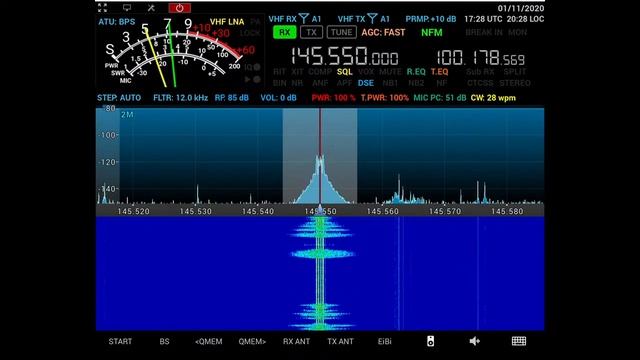Change the AGC: FAST setting
The height and width of the screenshot is (360, 640).
383,32
